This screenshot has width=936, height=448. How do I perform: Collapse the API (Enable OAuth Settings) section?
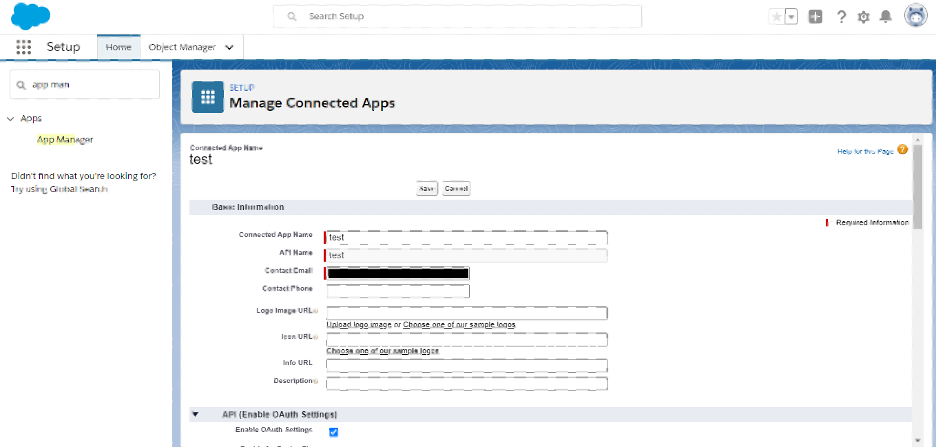[195, 414]
